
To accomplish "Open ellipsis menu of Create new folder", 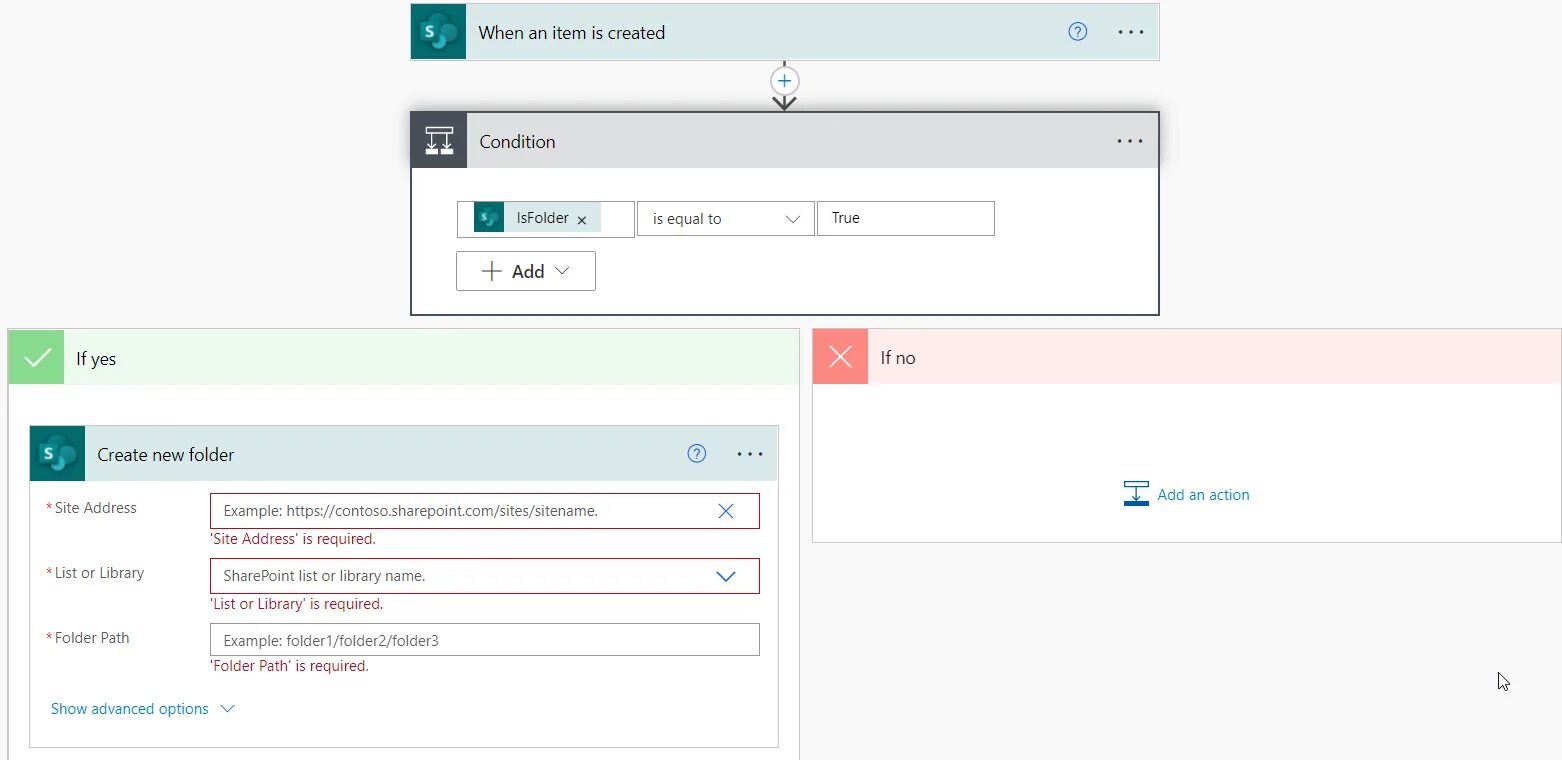I will 750,454.
